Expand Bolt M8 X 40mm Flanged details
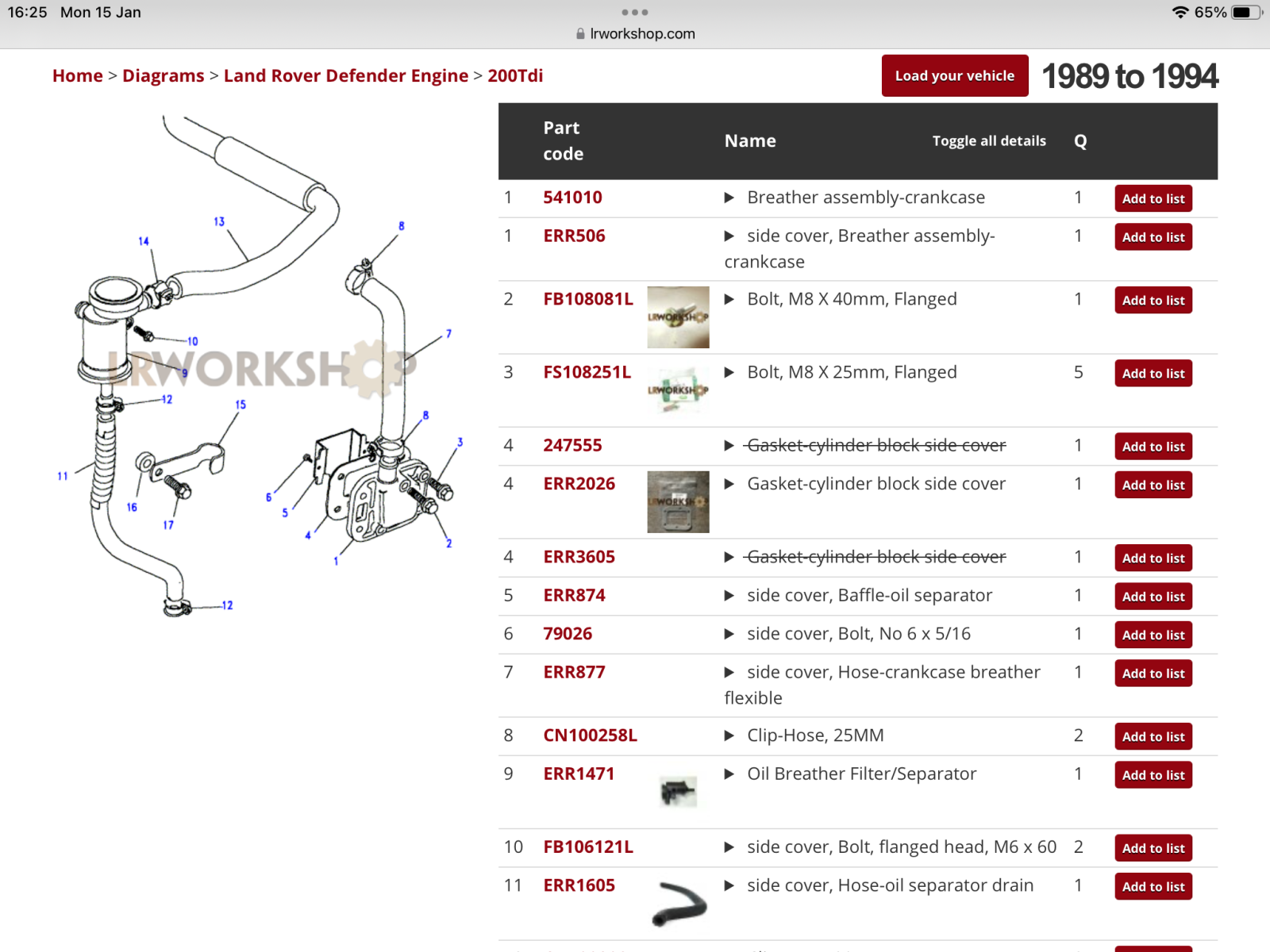The height and width of the screenshot is (952, 1270). click(x=729, y=299)
